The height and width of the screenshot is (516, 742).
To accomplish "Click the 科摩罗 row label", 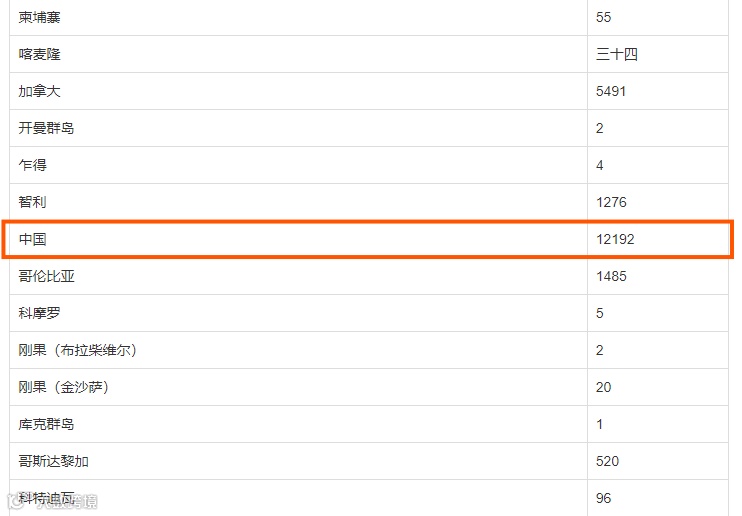I will point(39,313).
